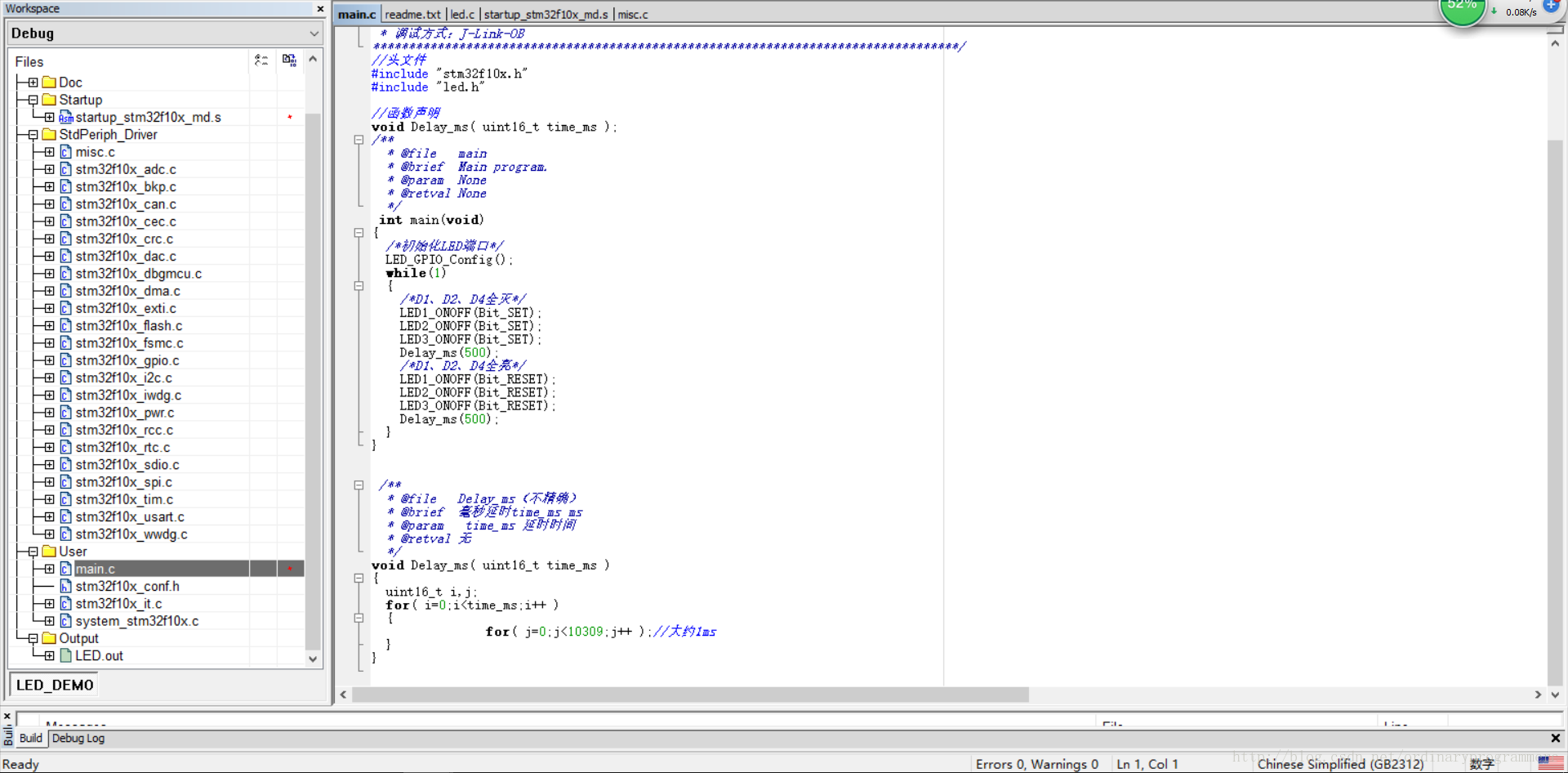Image resolution: width=1568 pixels, height=773 pixels.
Task: Close the messages panel at bottom right
Action: (1555, 738)
